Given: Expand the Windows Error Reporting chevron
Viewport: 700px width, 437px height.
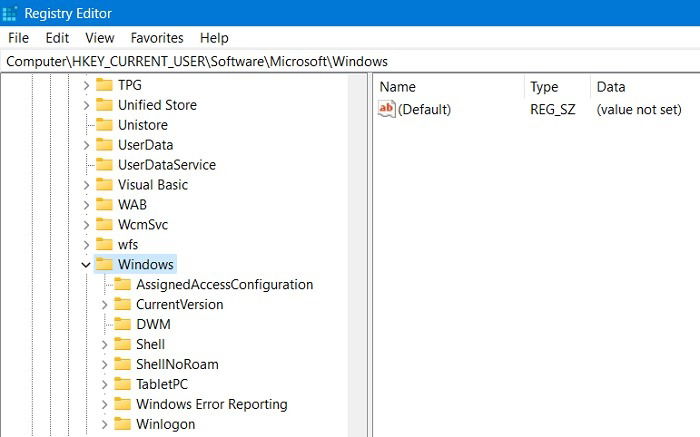Looking at the screenshot, I should [104, 404].
